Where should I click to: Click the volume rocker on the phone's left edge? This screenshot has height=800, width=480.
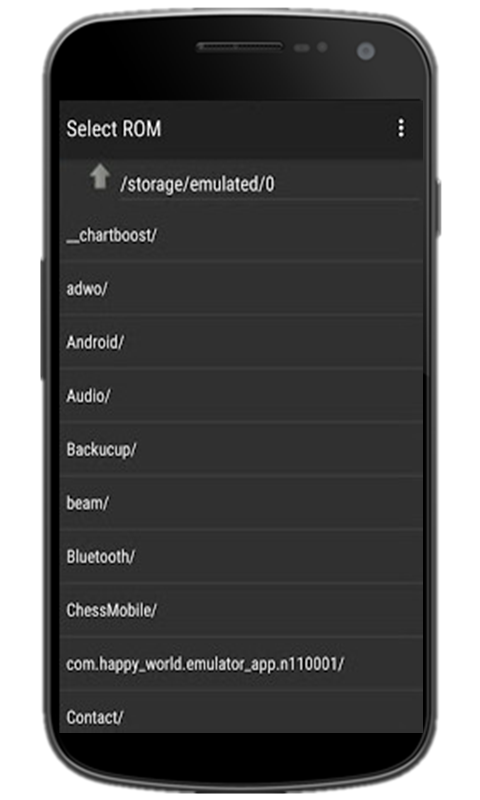(x=43, y=319)
